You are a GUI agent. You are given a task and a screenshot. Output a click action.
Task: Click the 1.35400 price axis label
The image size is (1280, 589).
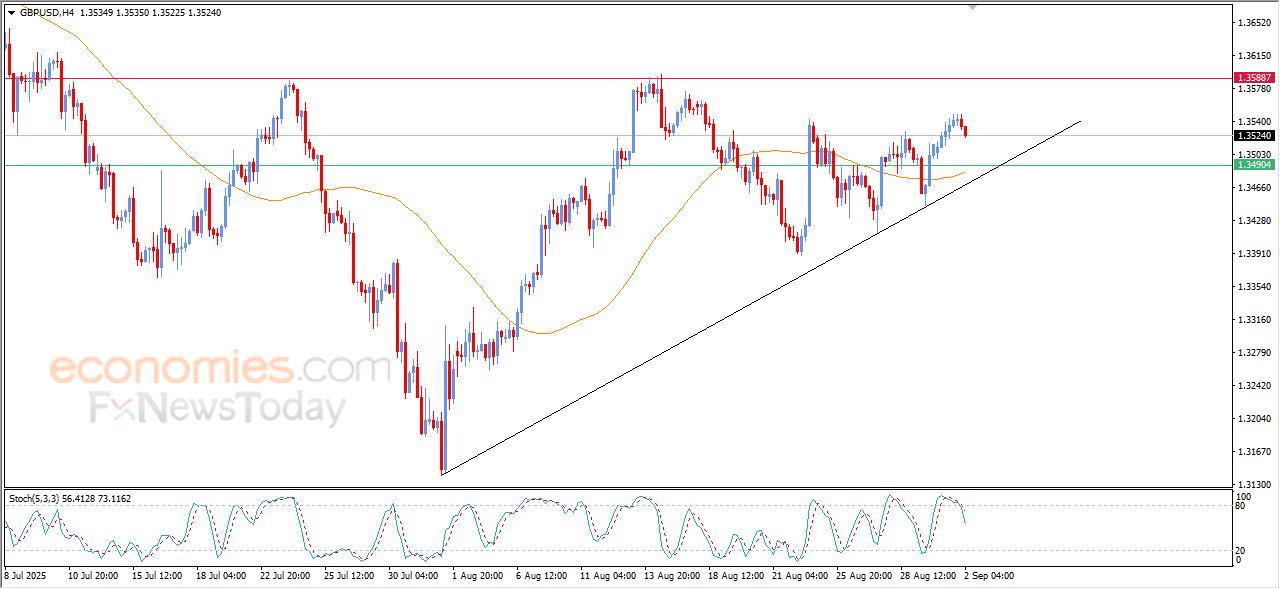[x=1254, y=121]
